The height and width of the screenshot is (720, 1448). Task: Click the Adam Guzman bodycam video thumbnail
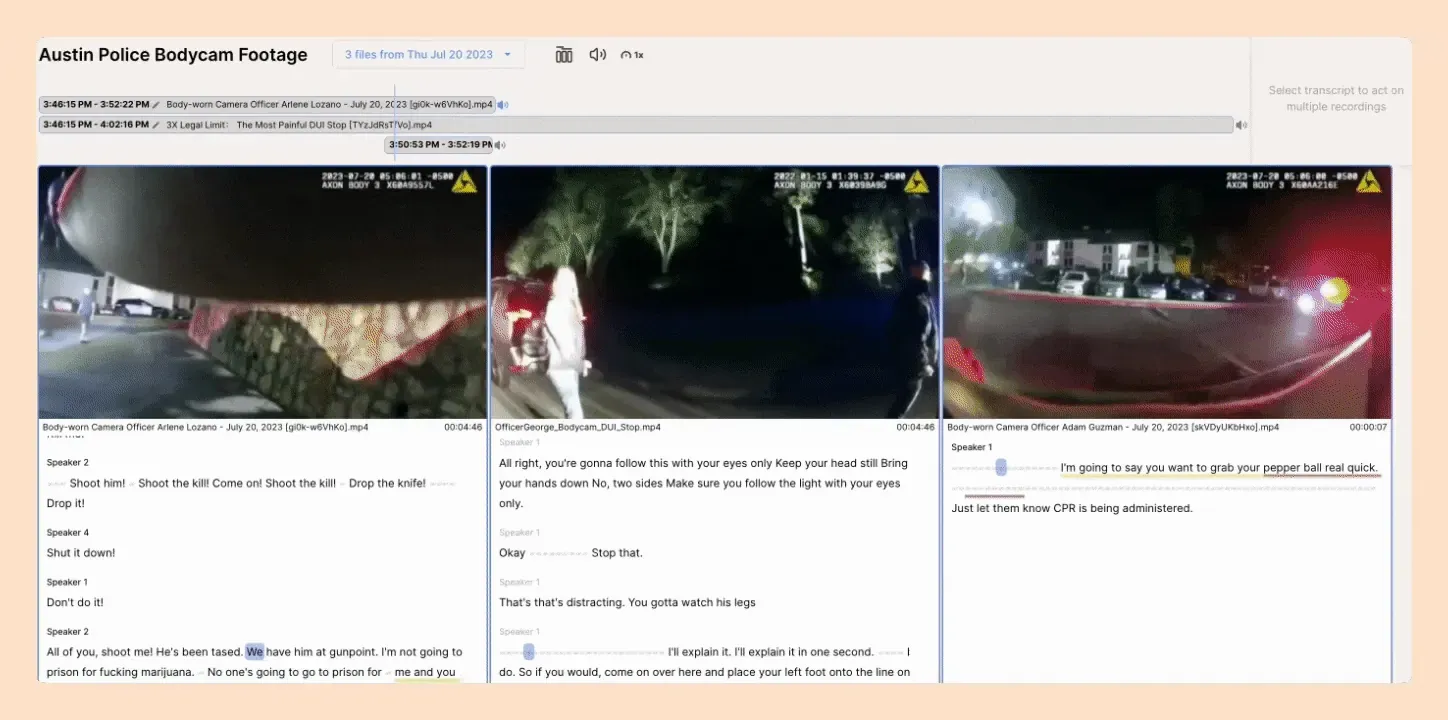[1167, 292]
